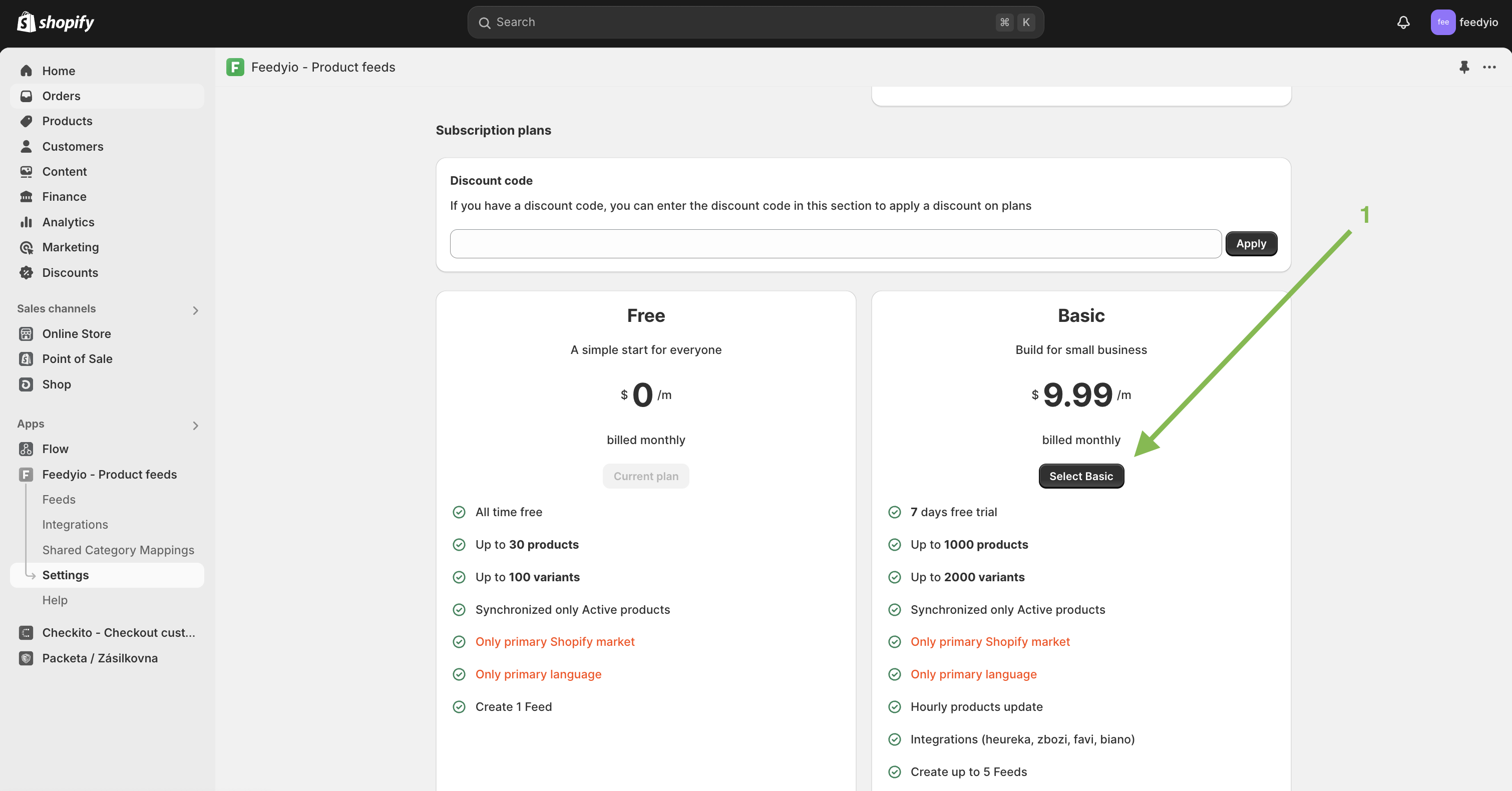Open Feeds under Feedyio
The image size is (1512, 791).
pyautogui.click(x=59, y=499)
